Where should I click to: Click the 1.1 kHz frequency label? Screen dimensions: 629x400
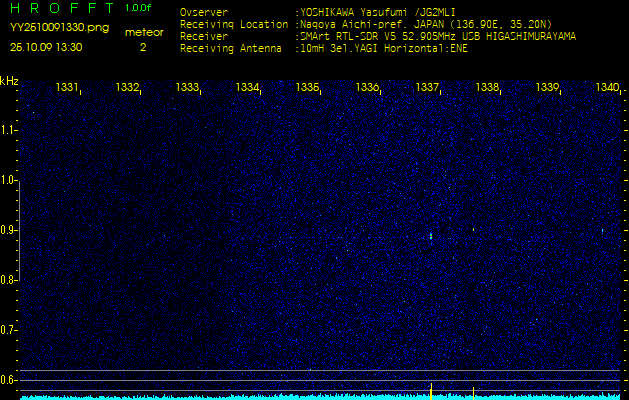click(x=9, y=130)
